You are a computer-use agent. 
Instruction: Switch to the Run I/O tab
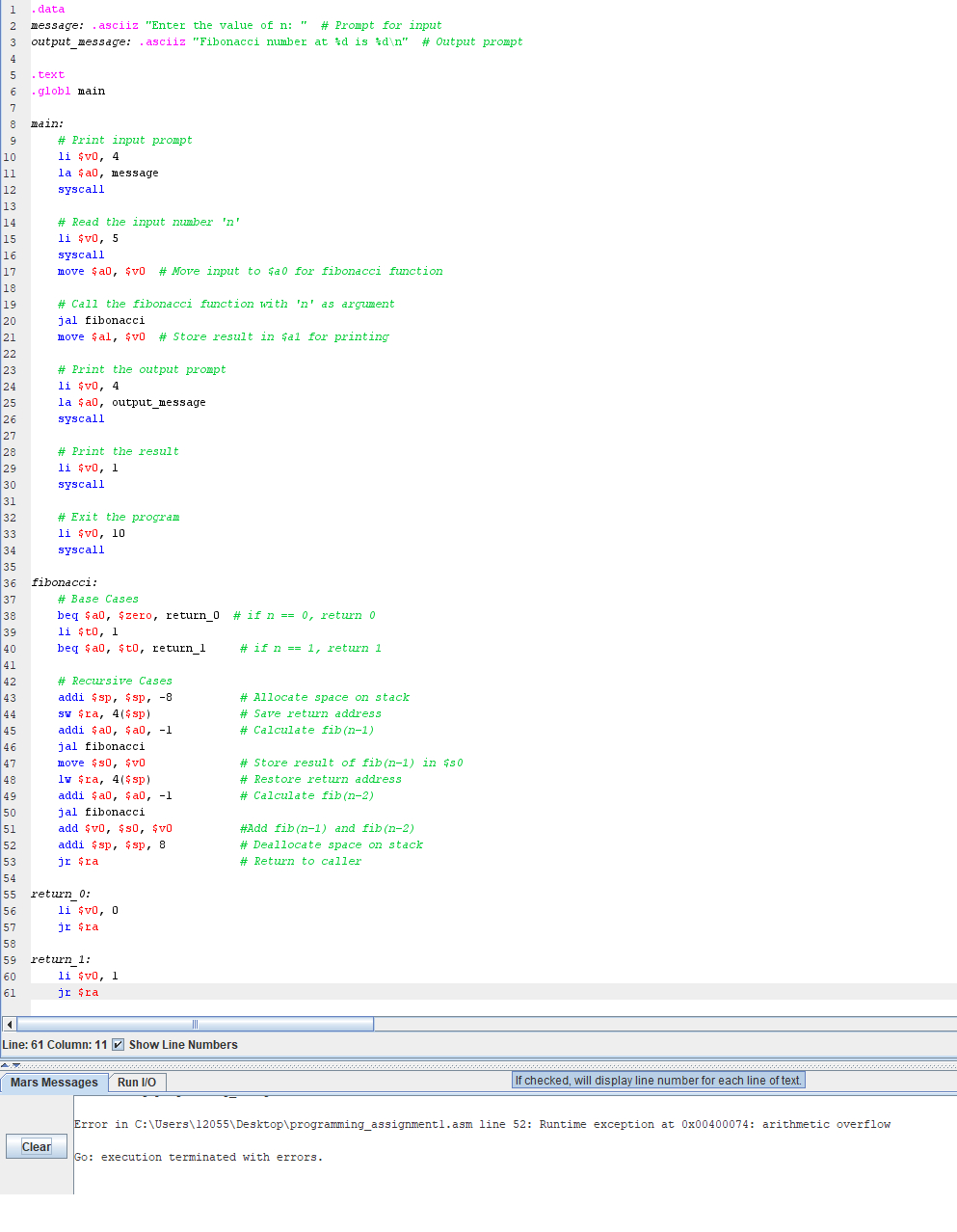[x=137, y=1083]
